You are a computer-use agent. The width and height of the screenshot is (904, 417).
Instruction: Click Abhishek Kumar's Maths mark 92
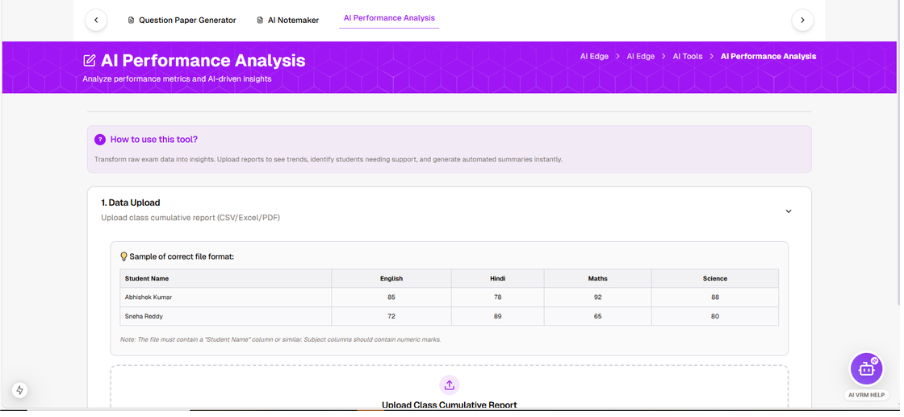point(598,298)
